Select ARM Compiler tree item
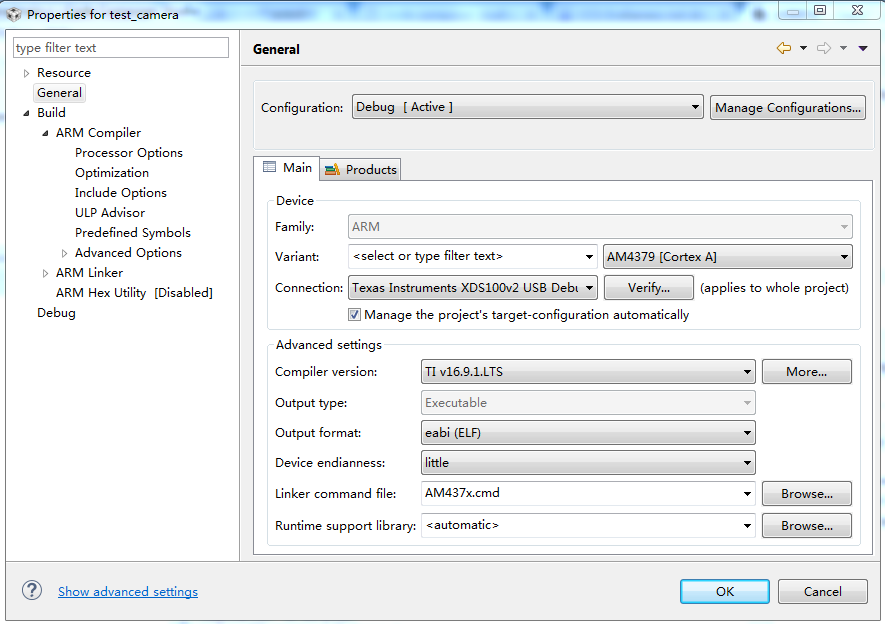This screenshot has height=624, width=885. [x=98, y=133]
